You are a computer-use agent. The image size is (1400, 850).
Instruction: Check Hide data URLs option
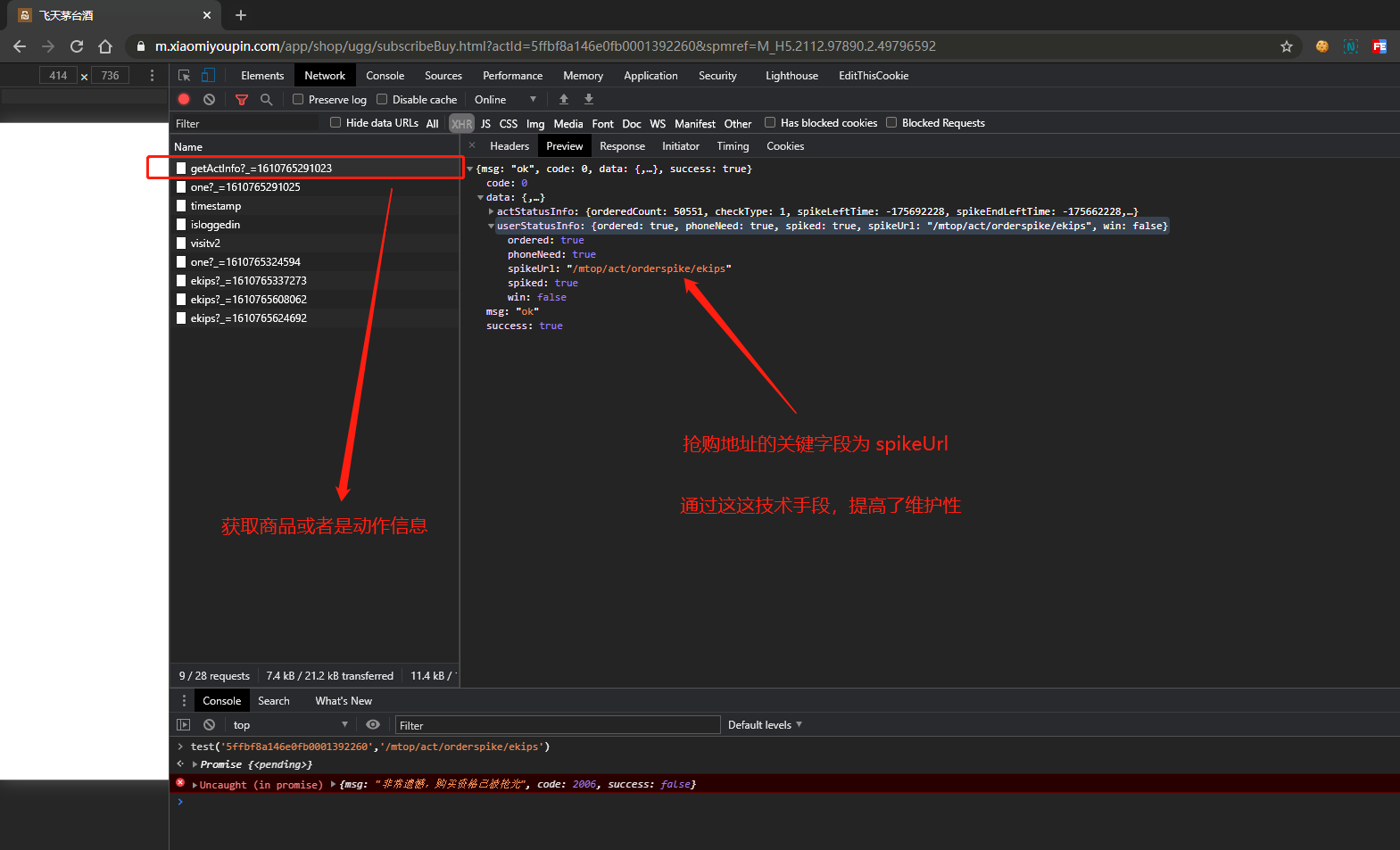pyautogui.click(x=336, y=123)
